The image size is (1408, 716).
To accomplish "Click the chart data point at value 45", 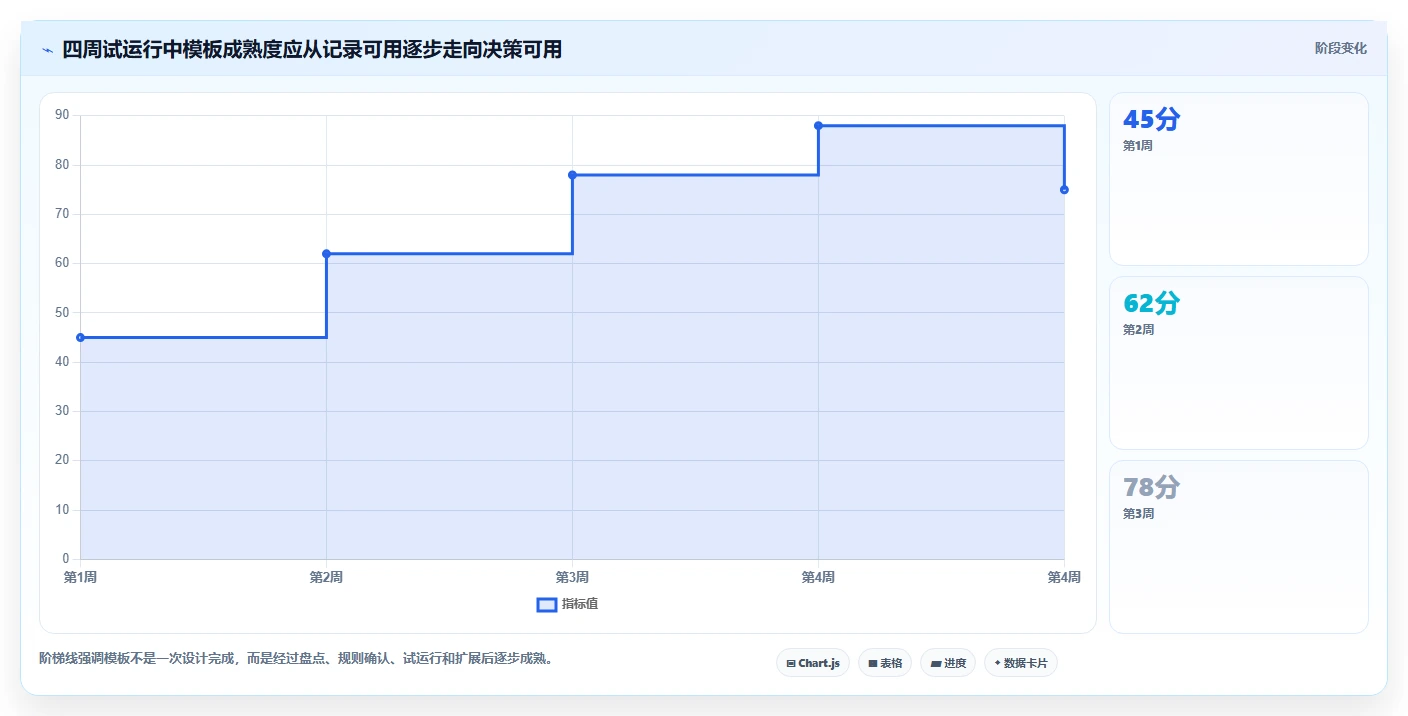I will pos(80,337).
